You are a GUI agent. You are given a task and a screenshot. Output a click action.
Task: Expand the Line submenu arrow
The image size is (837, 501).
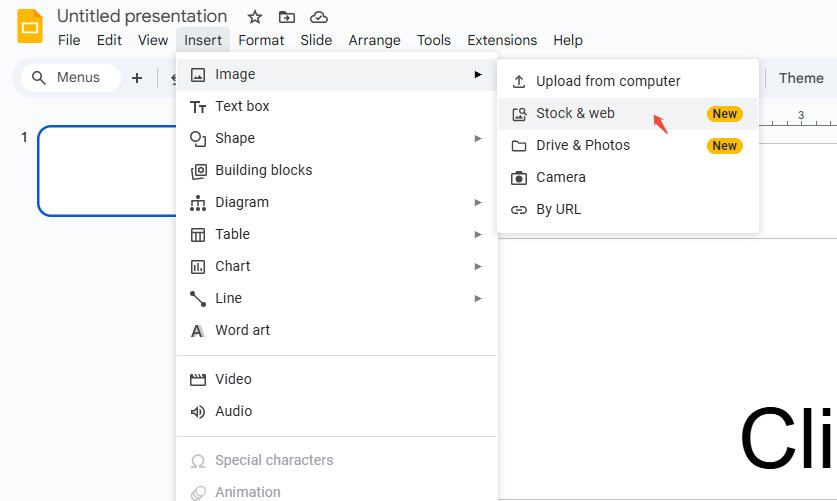point(478,299)
